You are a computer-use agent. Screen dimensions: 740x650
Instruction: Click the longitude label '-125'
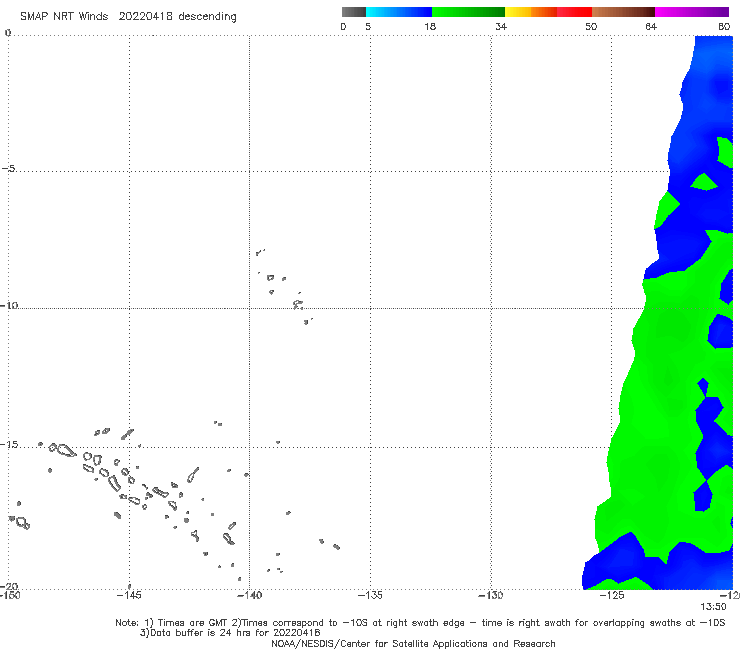(x=612, y=595)
